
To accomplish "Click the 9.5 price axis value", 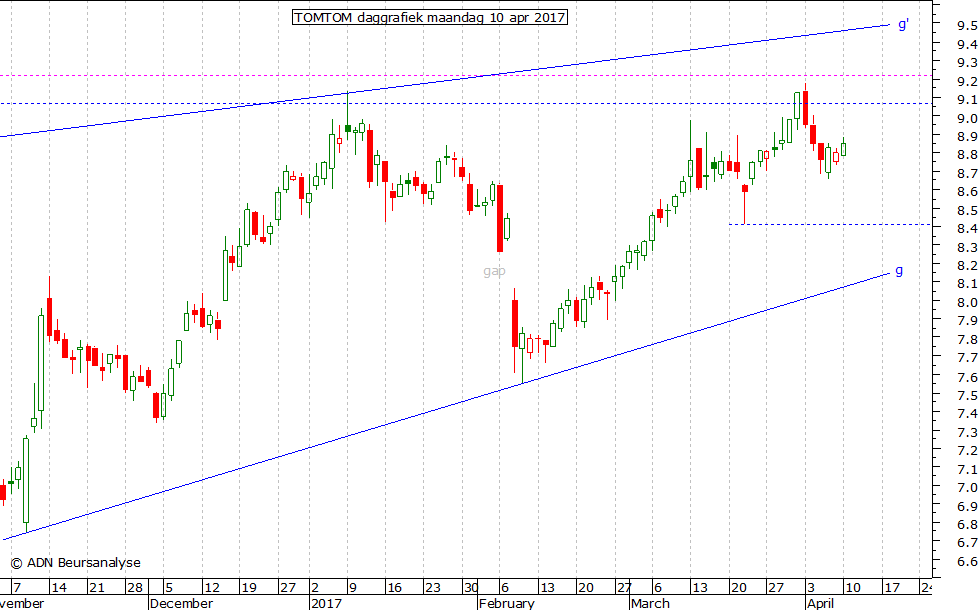I will pos(967,26).
